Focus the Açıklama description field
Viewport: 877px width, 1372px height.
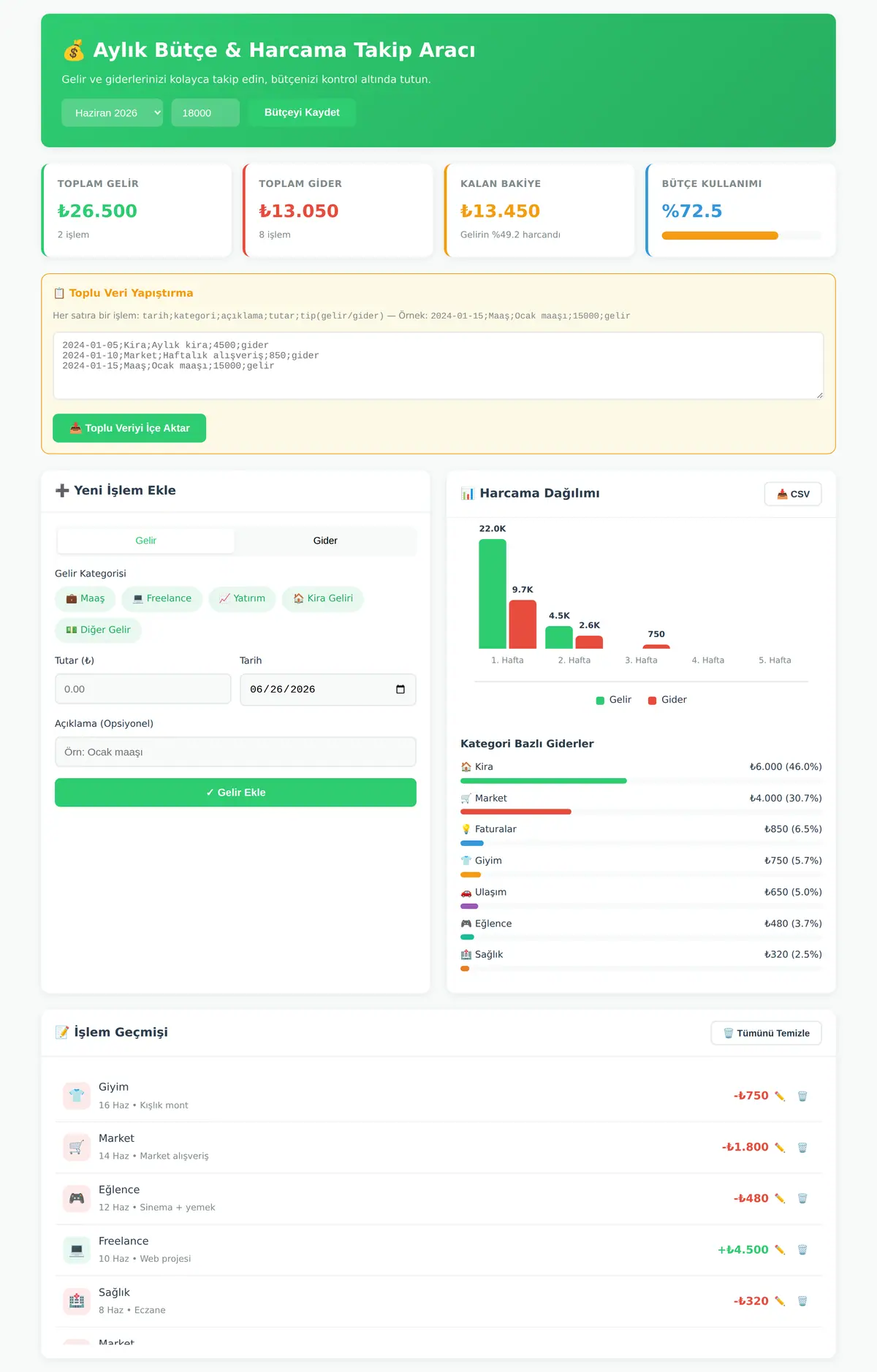235,752
